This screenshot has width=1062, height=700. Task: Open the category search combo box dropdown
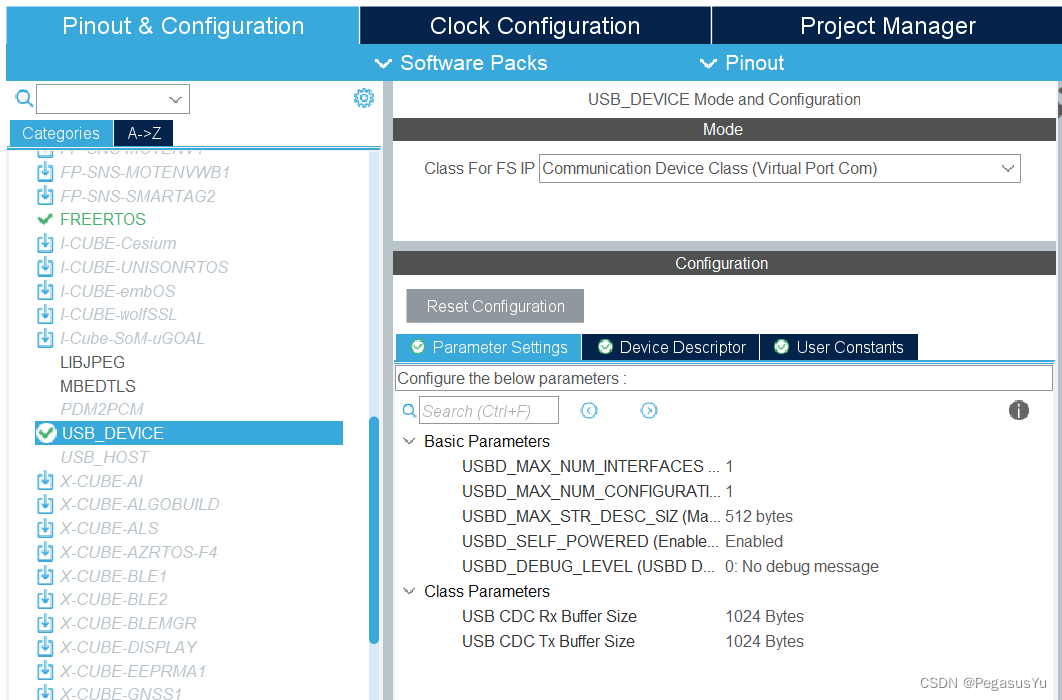coord(176,99)
